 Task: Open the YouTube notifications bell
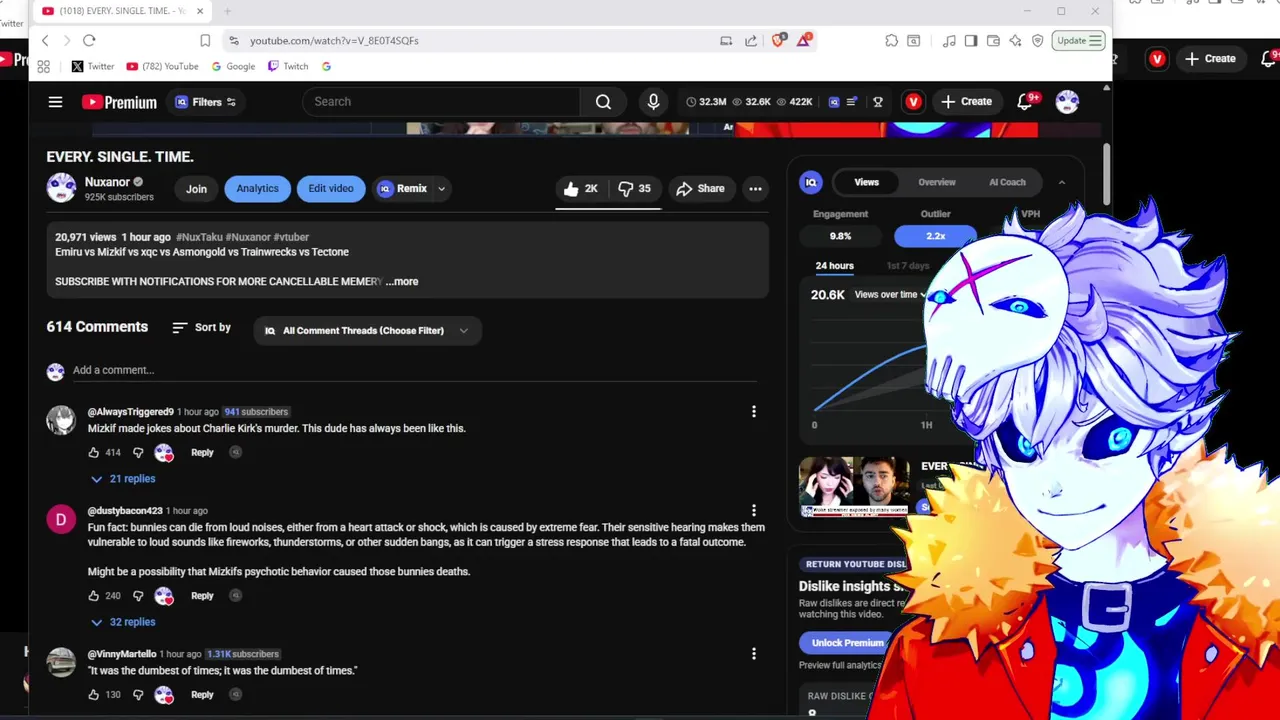click(x=1025, y=101)
